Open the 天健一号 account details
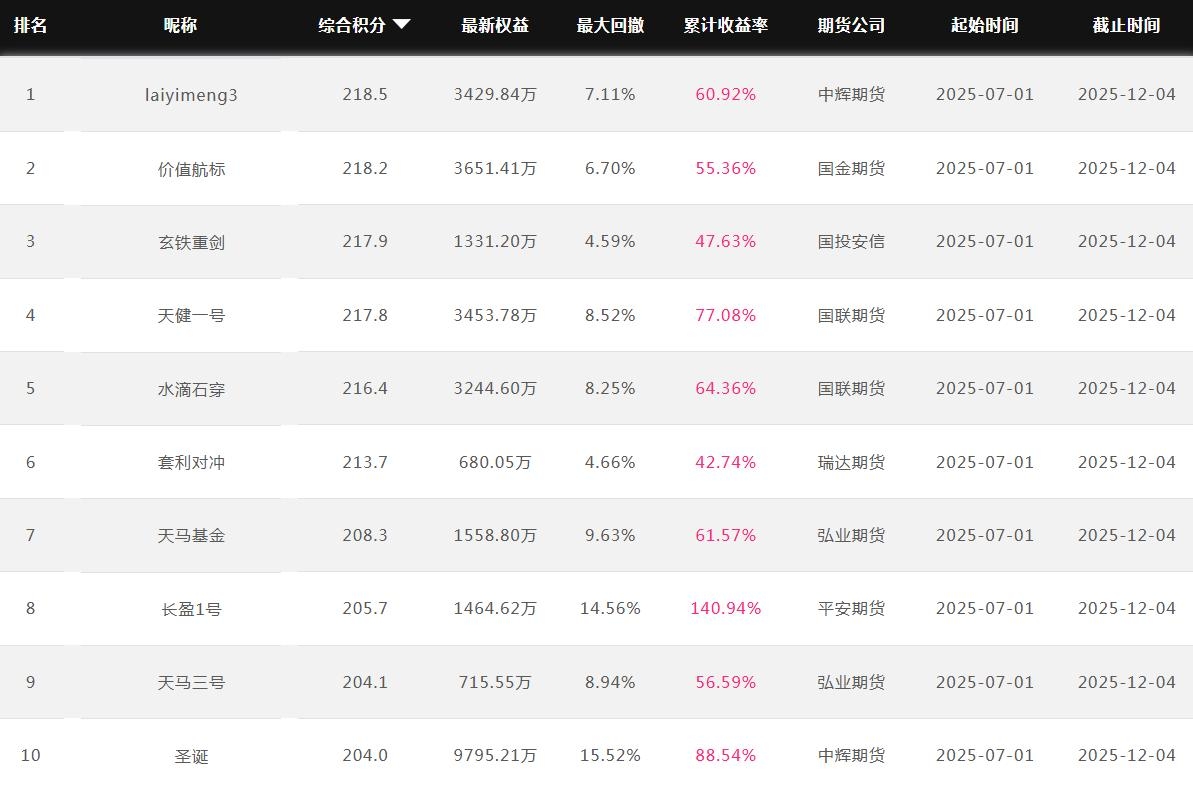Image resolution: width=1193 pixels, height=791 pixels. tap(191, 316)
